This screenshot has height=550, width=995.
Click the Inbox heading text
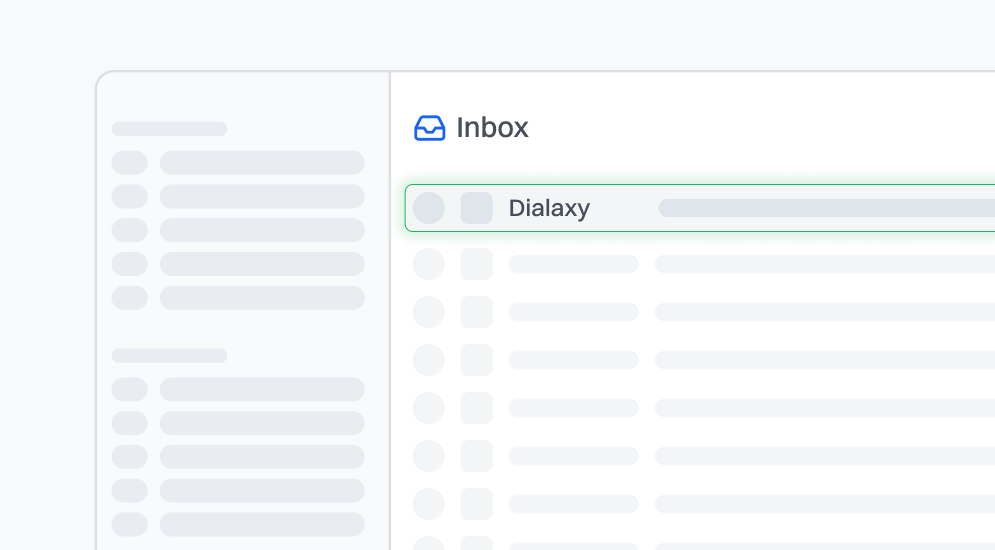coord(492,128)
